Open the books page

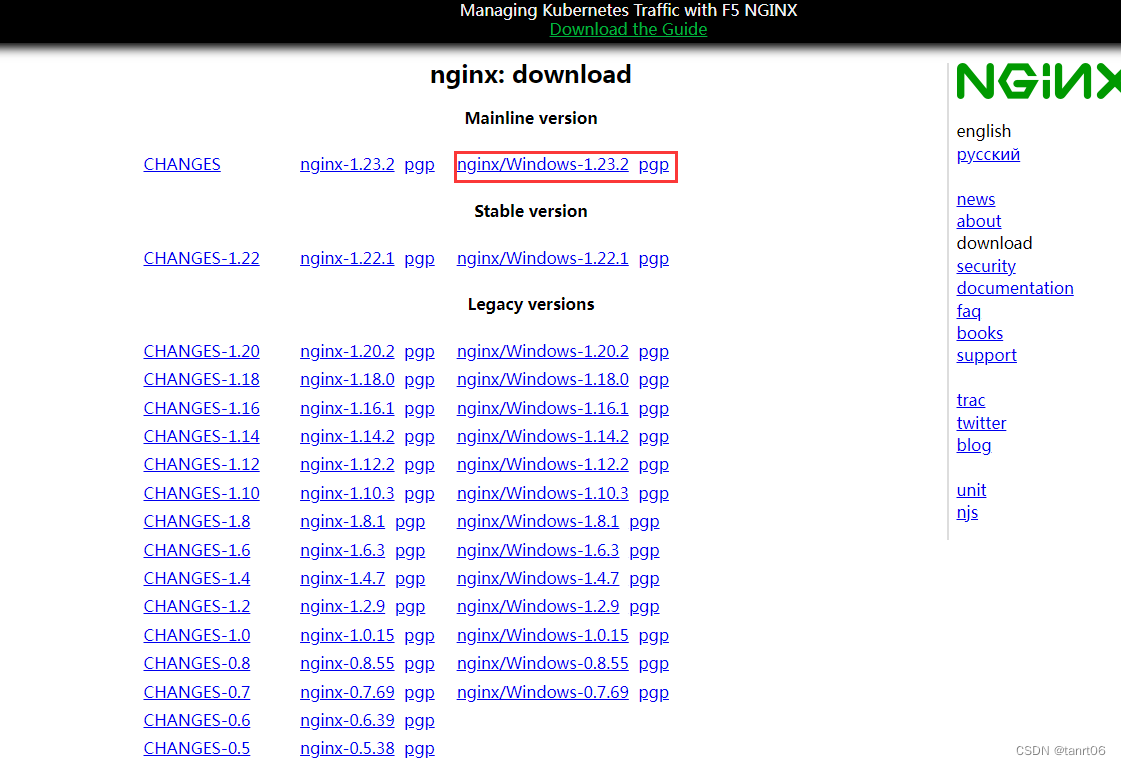click(979, 333)
